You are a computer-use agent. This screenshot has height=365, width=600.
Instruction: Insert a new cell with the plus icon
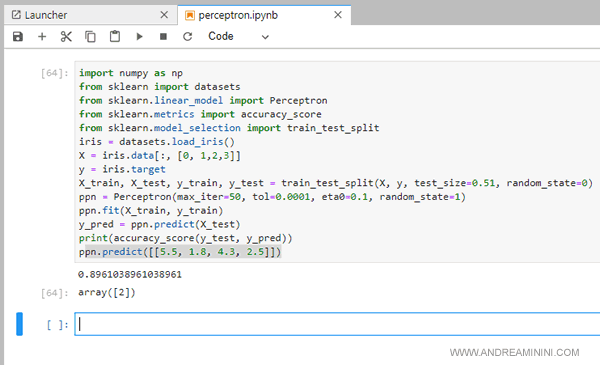point(42,37)
